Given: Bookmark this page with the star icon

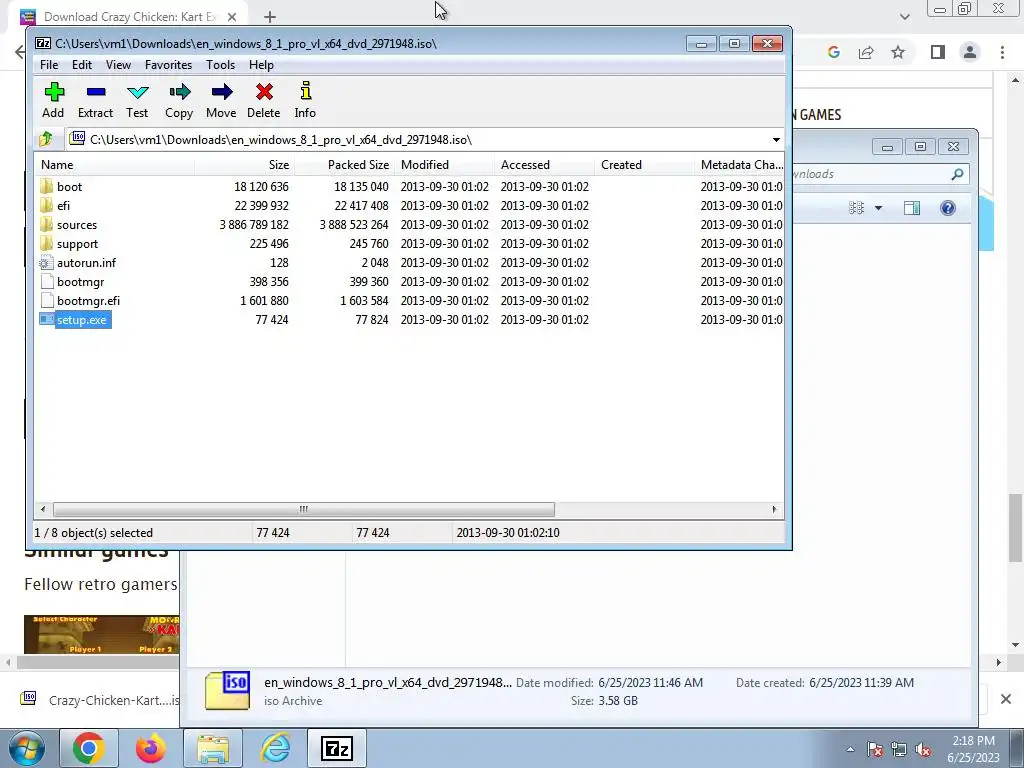Looking at the screenshot, I should (898, 52).
